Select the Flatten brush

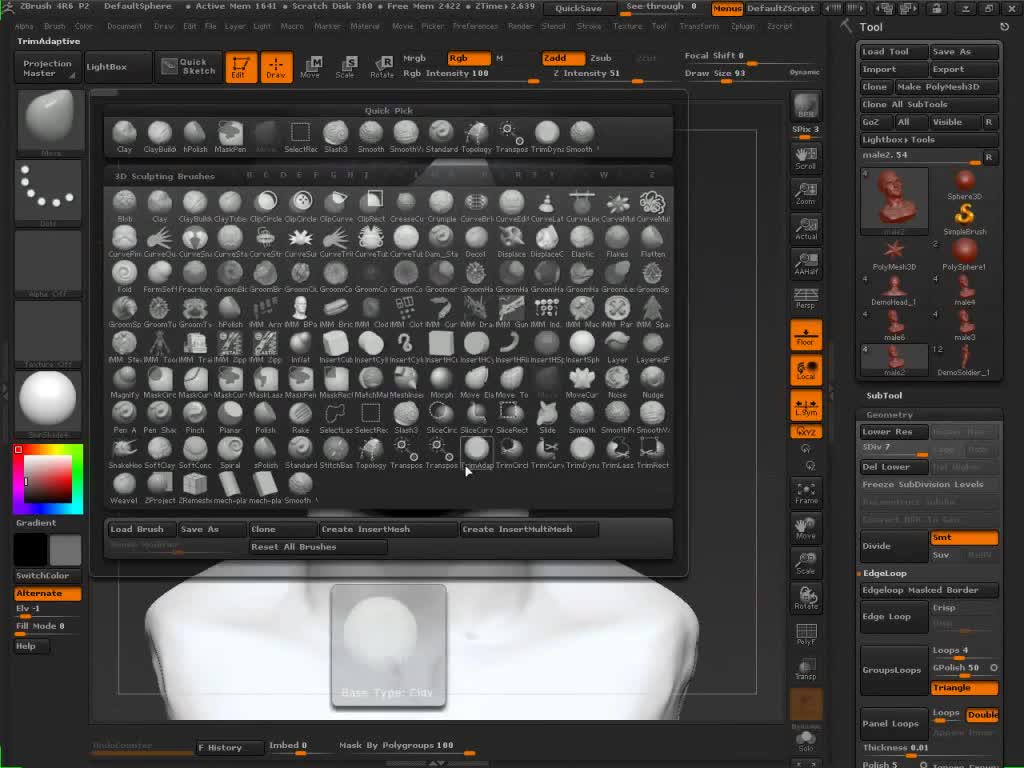[652, 238]
